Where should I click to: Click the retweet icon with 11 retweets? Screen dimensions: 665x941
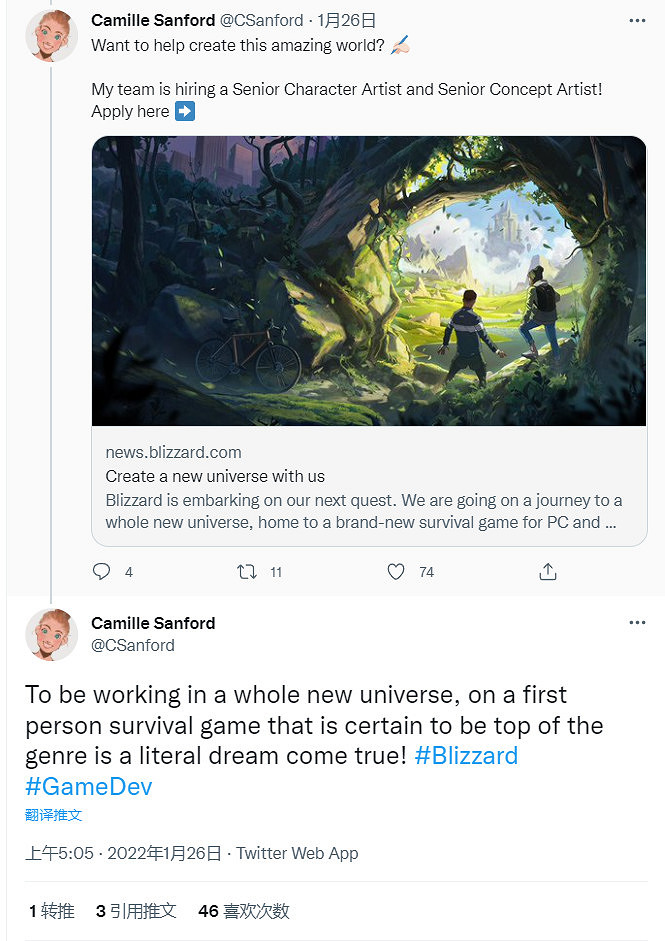(246, 572)
